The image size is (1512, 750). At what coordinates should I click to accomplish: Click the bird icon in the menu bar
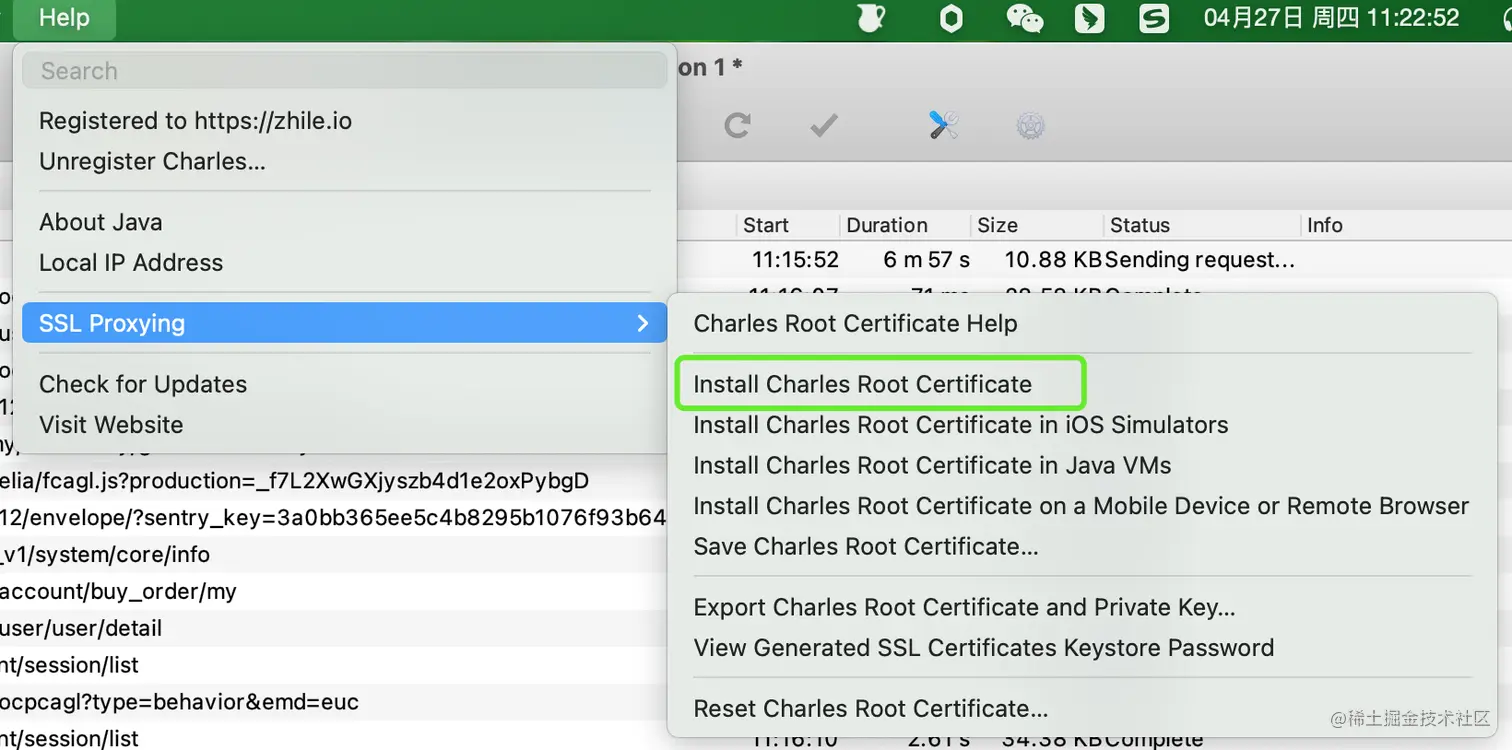(1090, 18)
